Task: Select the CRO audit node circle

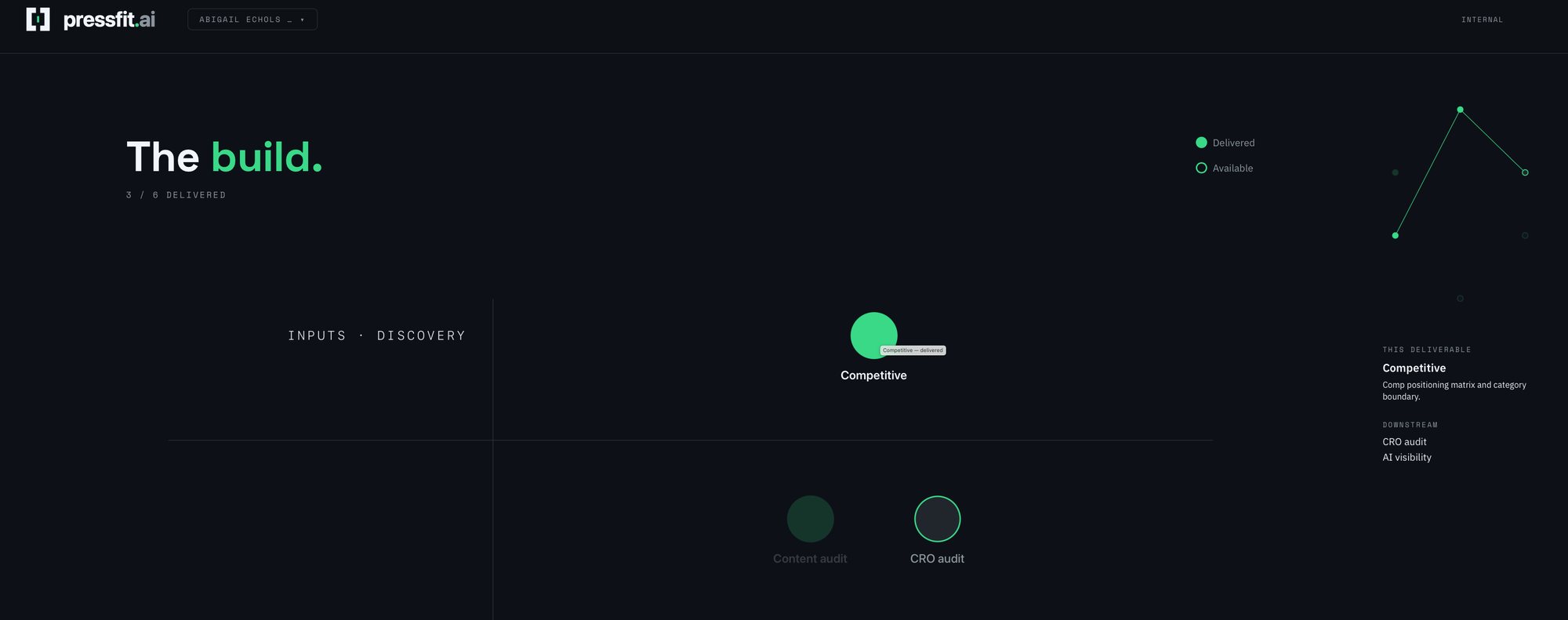Action: click(937, 519)
